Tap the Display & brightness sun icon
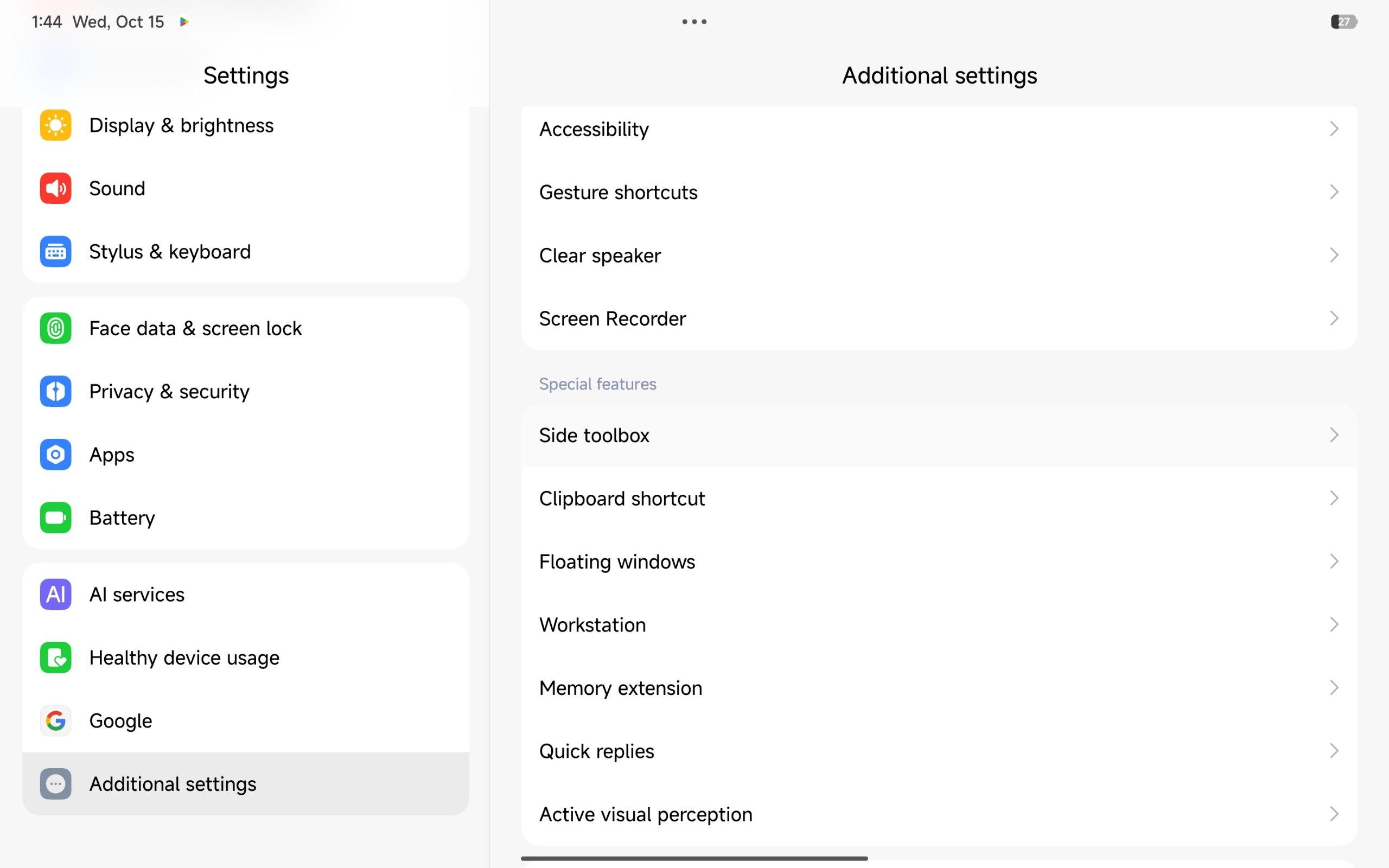1389x868 pixels. pos(55,125)
